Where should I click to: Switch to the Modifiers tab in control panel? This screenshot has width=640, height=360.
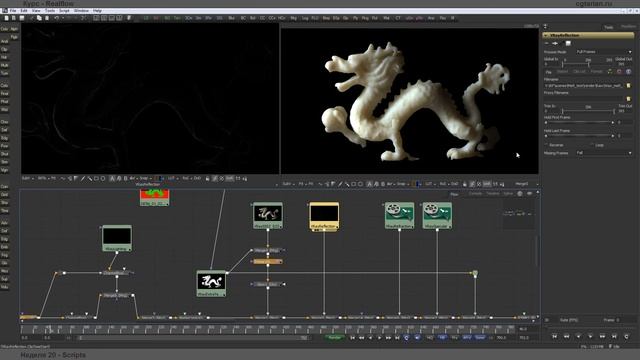pyautogui.click(x=628, y=26)
